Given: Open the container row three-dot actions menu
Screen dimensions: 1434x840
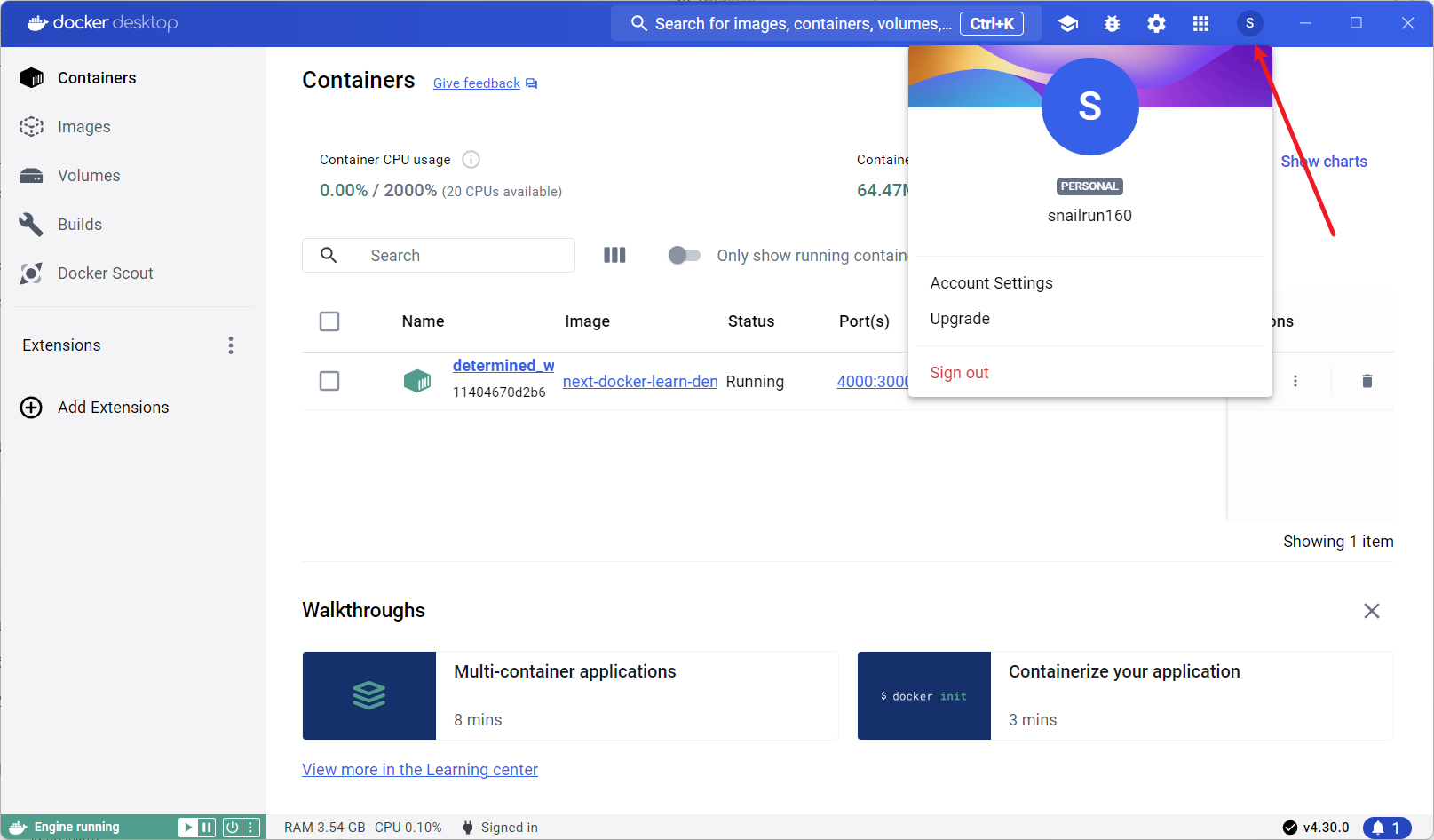Looking at the screenshot, I should point(1295,381).
